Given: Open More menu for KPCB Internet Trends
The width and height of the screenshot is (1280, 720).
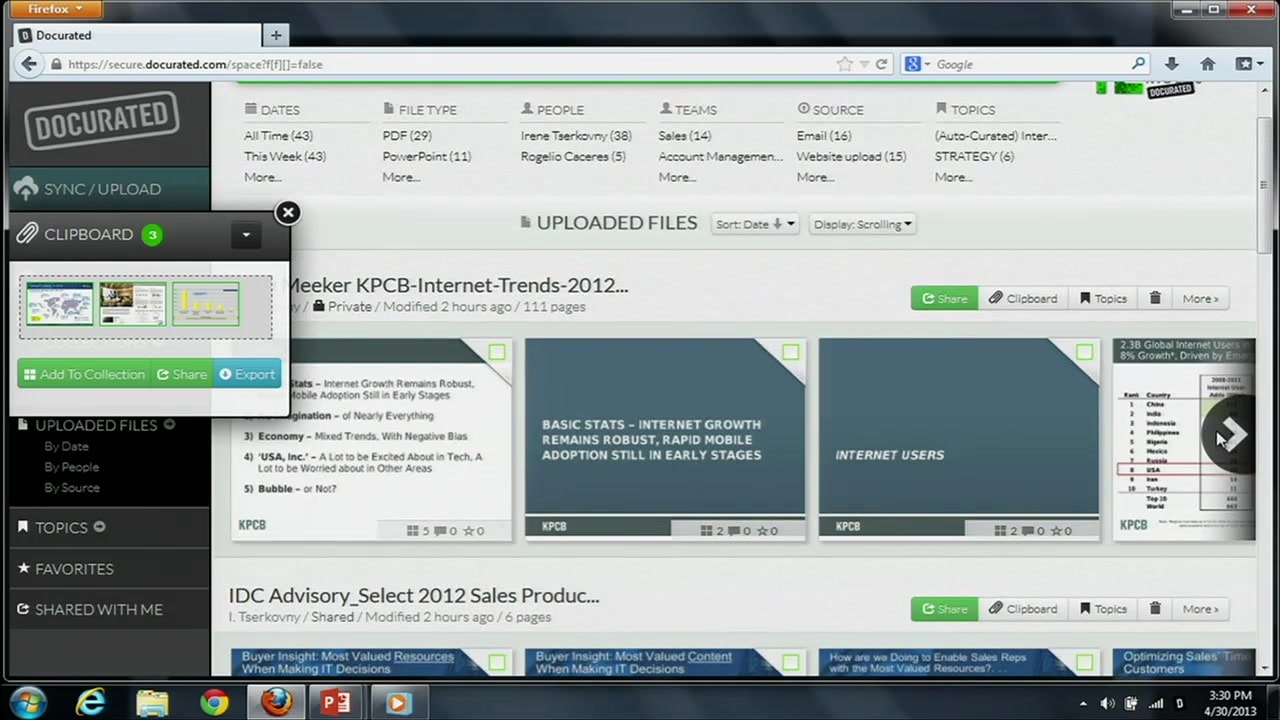Looking at the screenshot, I should coord(1200,299).
